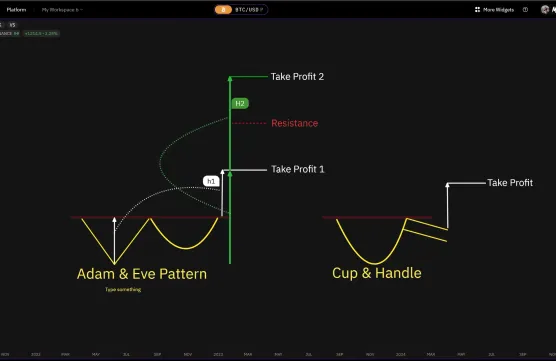Open the More Widgets grid icon

(477, 10)
